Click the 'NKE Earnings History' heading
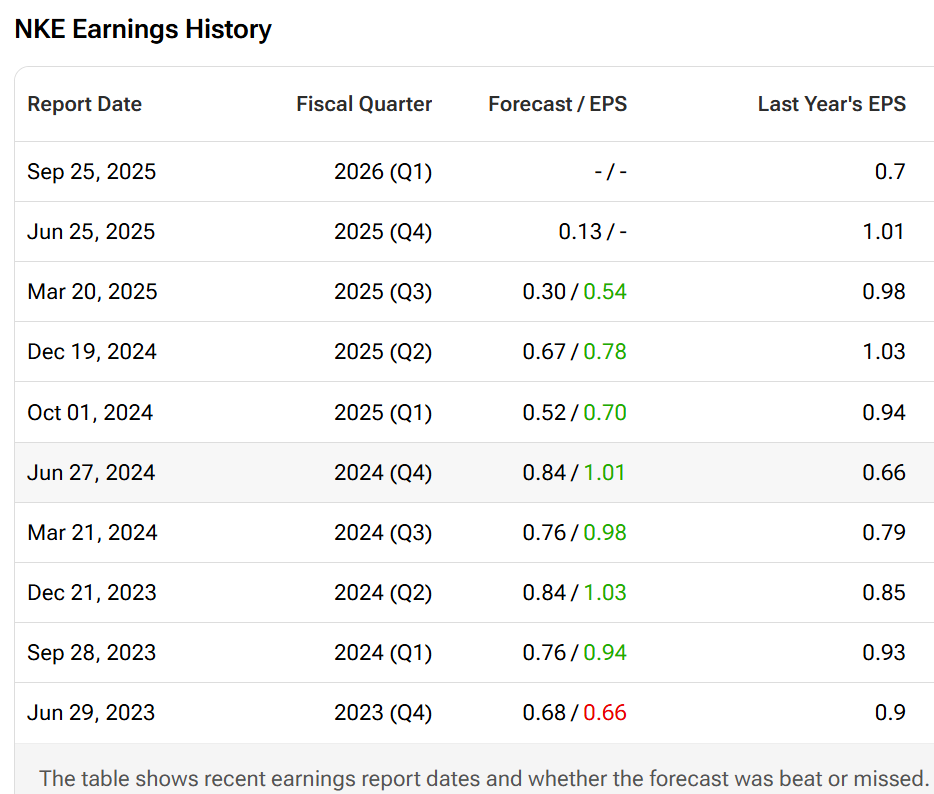The width and height of the screenshot is (934, 794). (143, 29)
